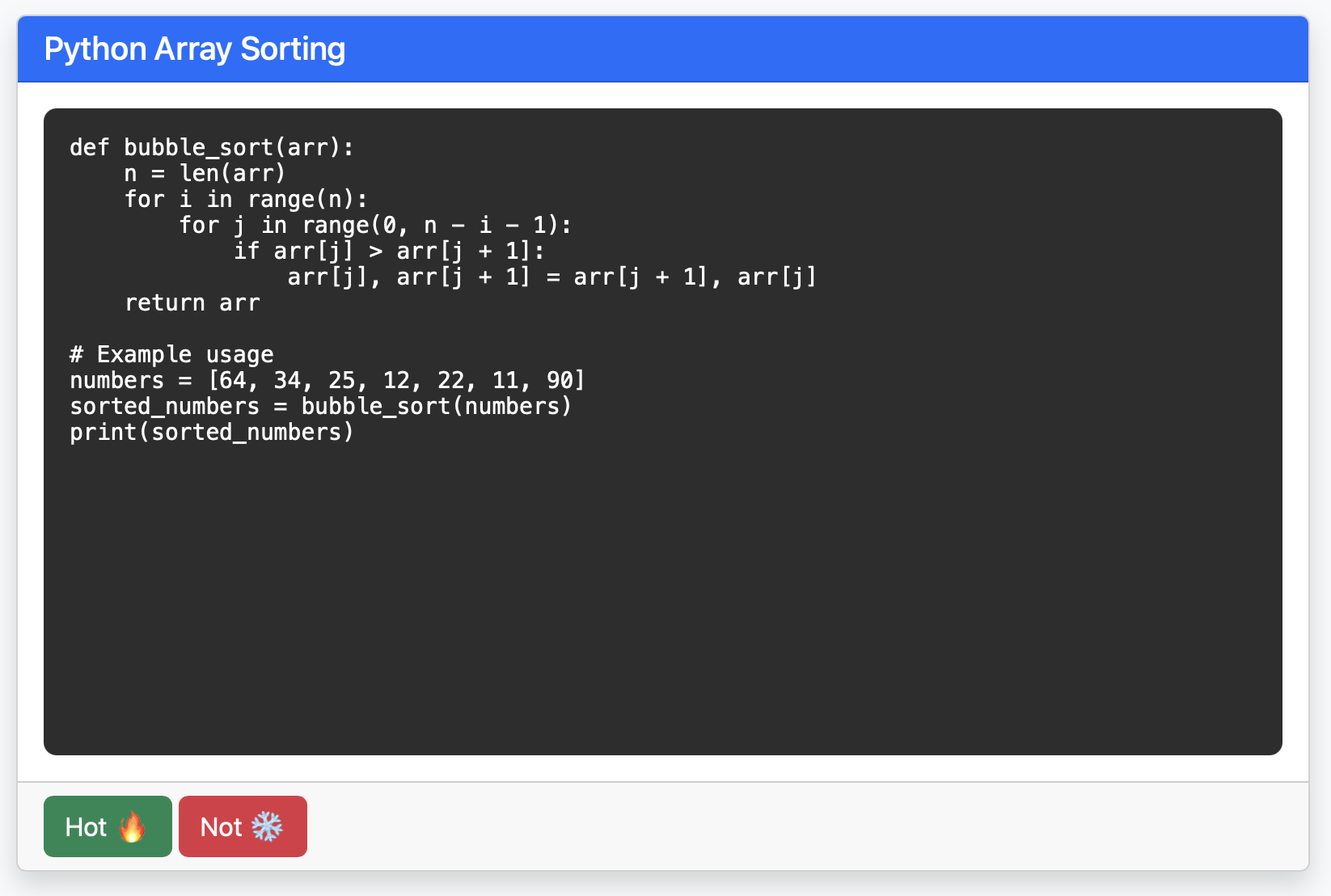
Task: Vote Hot with the green button
Action: click(x=108, y=826)
